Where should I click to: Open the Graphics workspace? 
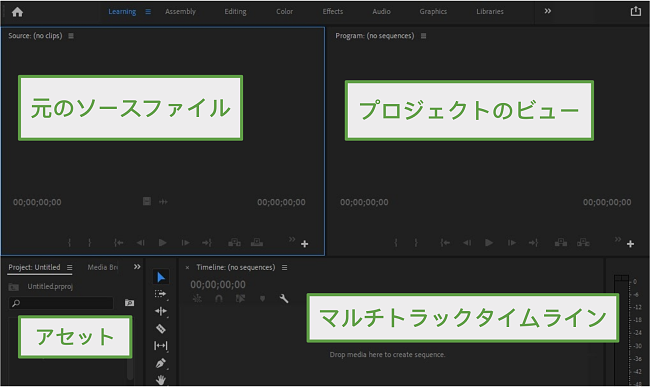pos(433,12)
